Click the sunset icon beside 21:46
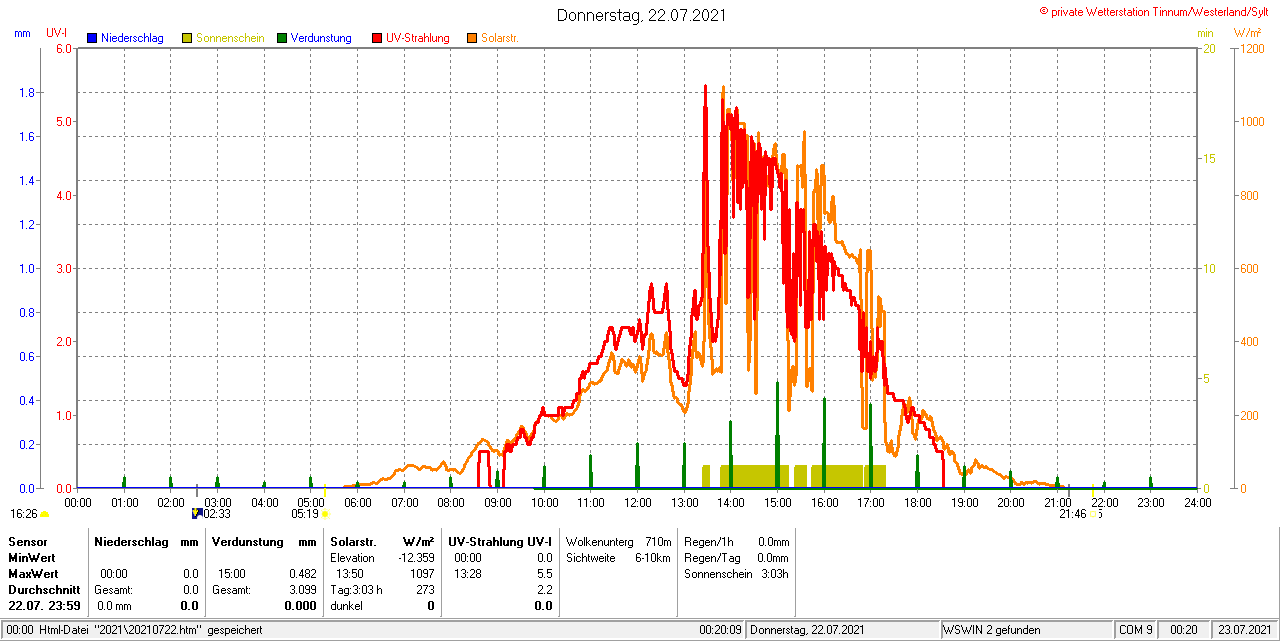1280x641 pixels. [1095, 514]
